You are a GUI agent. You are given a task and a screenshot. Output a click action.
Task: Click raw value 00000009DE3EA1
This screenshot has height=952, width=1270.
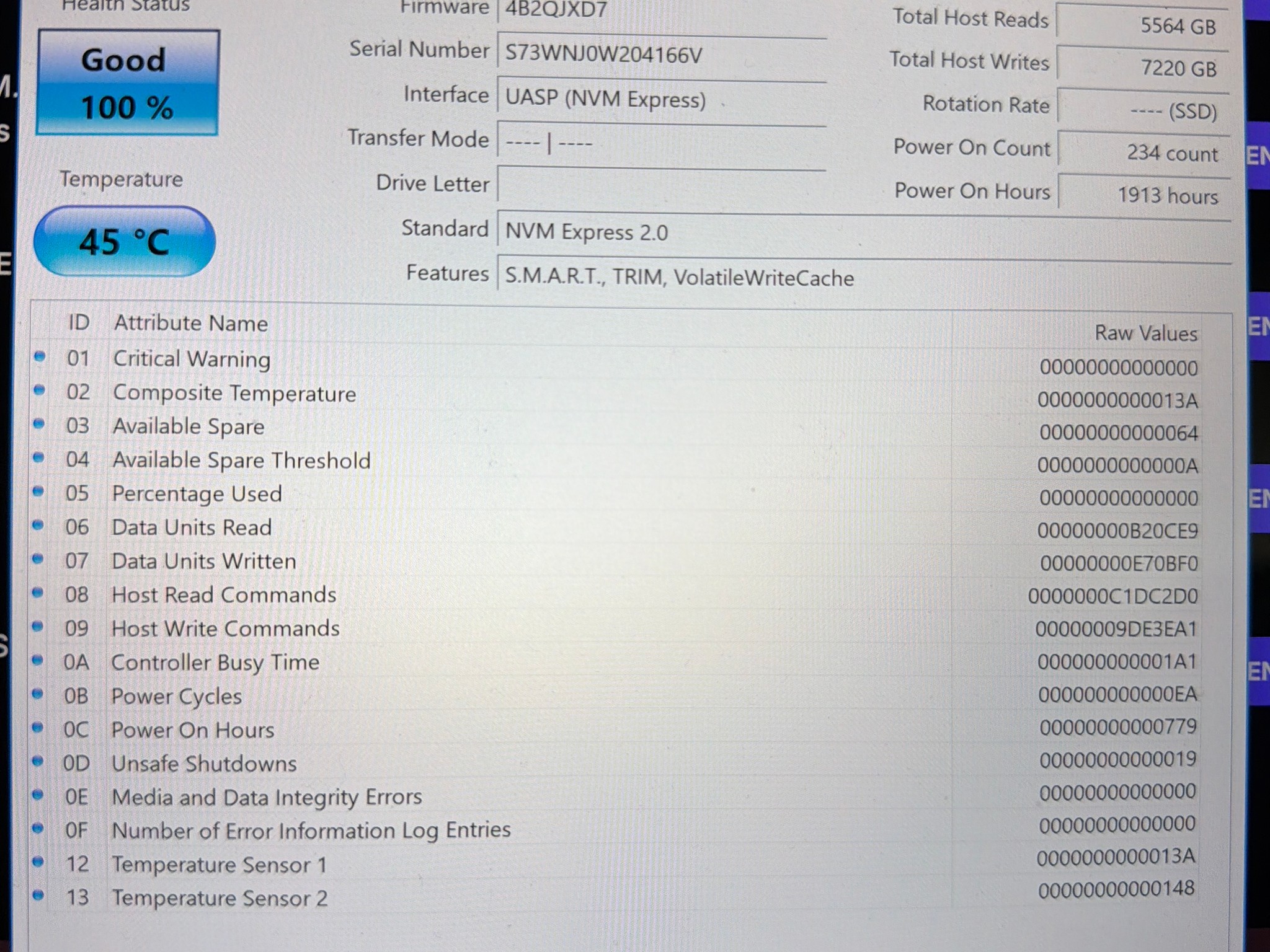1116,629
